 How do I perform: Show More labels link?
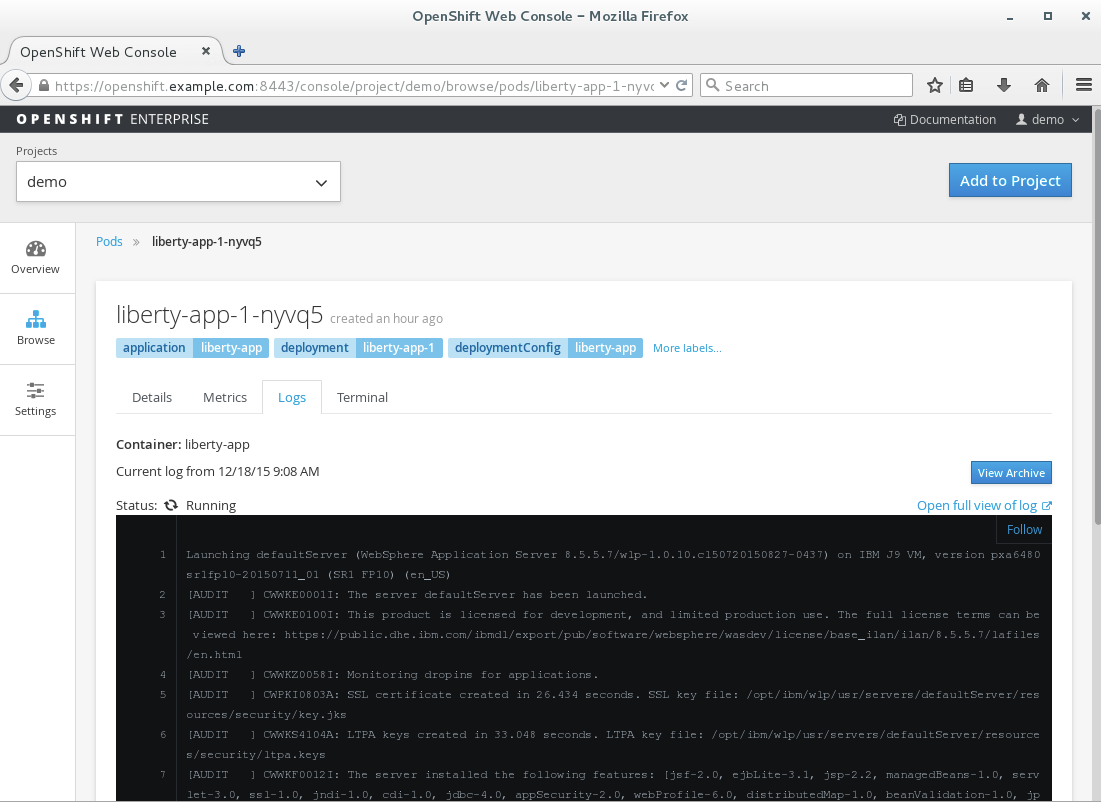(x=687, y=348)
